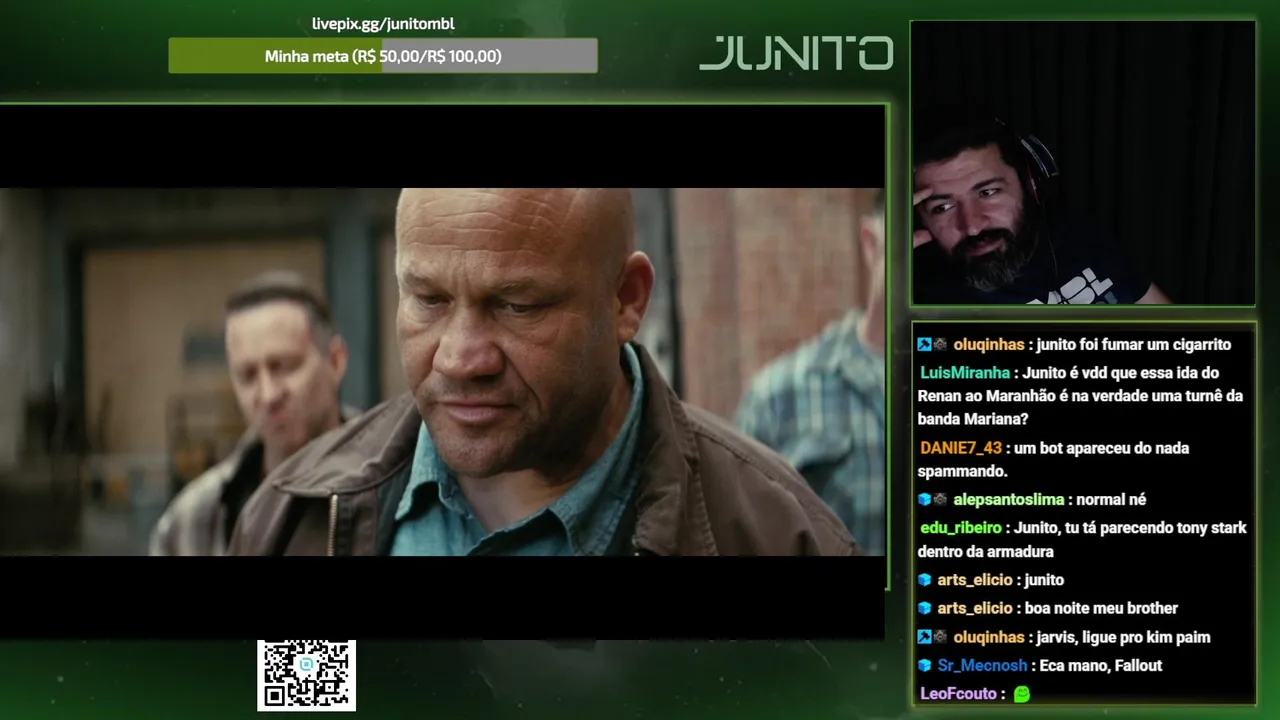Open the livepix.gg/junitombl link text
Screen dimensions: 1280x720
(x=383, y=23)
